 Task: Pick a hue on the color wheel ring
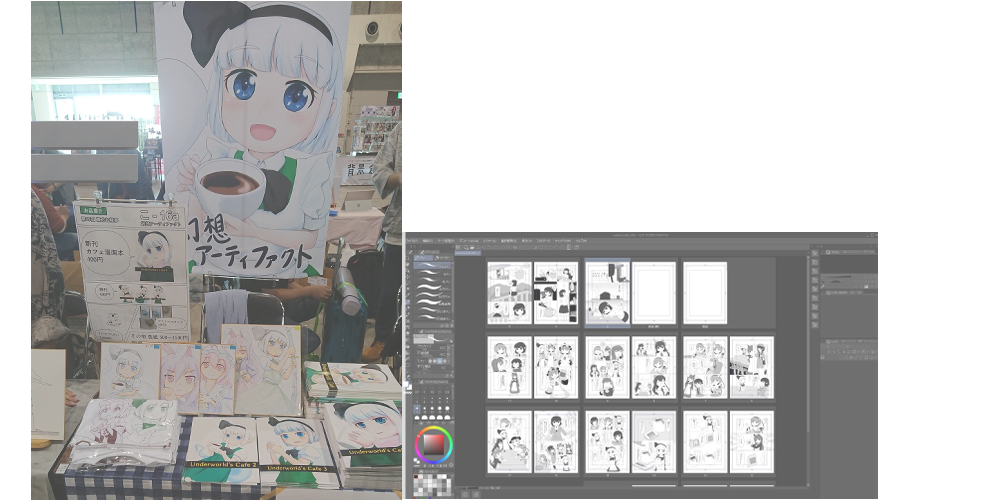434,430
